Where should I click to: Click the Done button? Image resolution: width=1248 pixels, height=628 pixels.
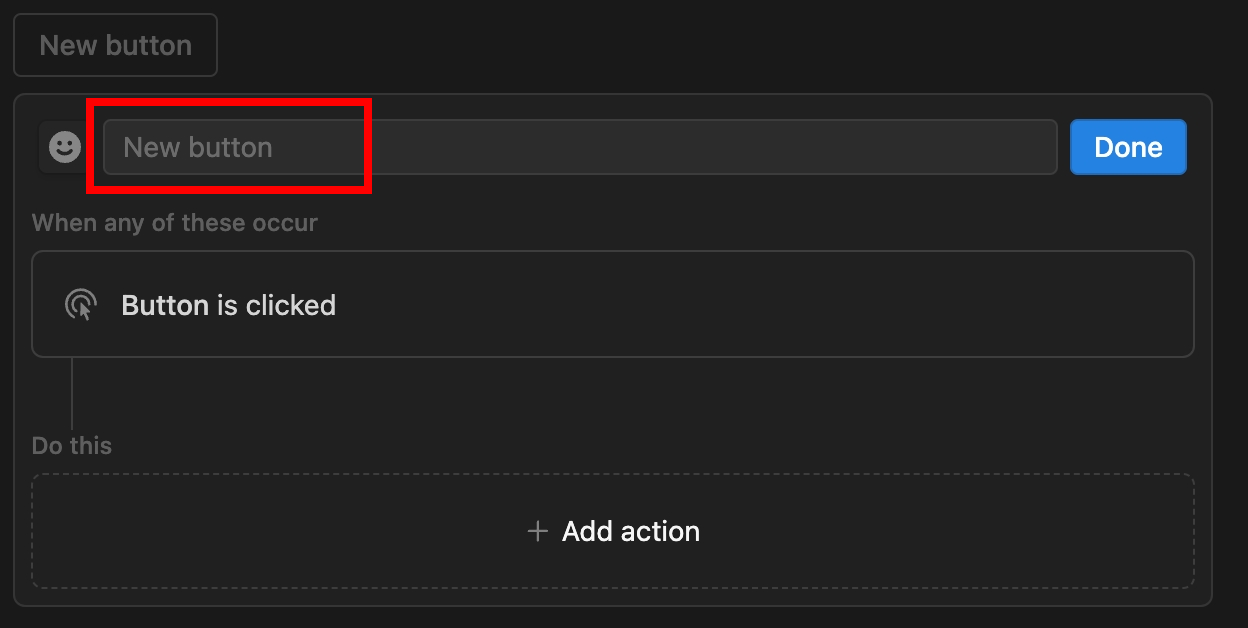[x=1128, y=147]
